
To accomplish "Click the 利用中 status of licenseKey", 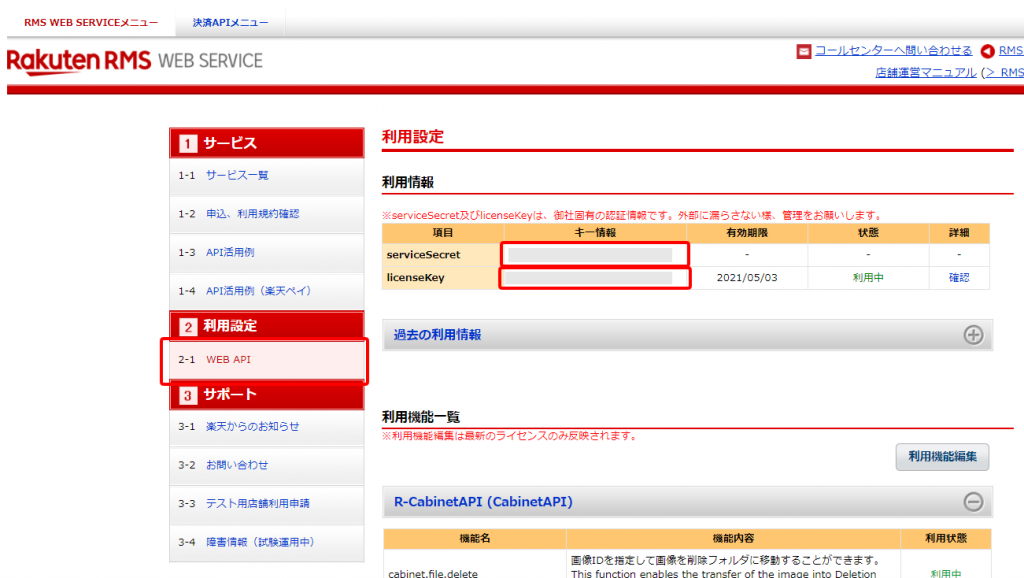I will [868, 278].
